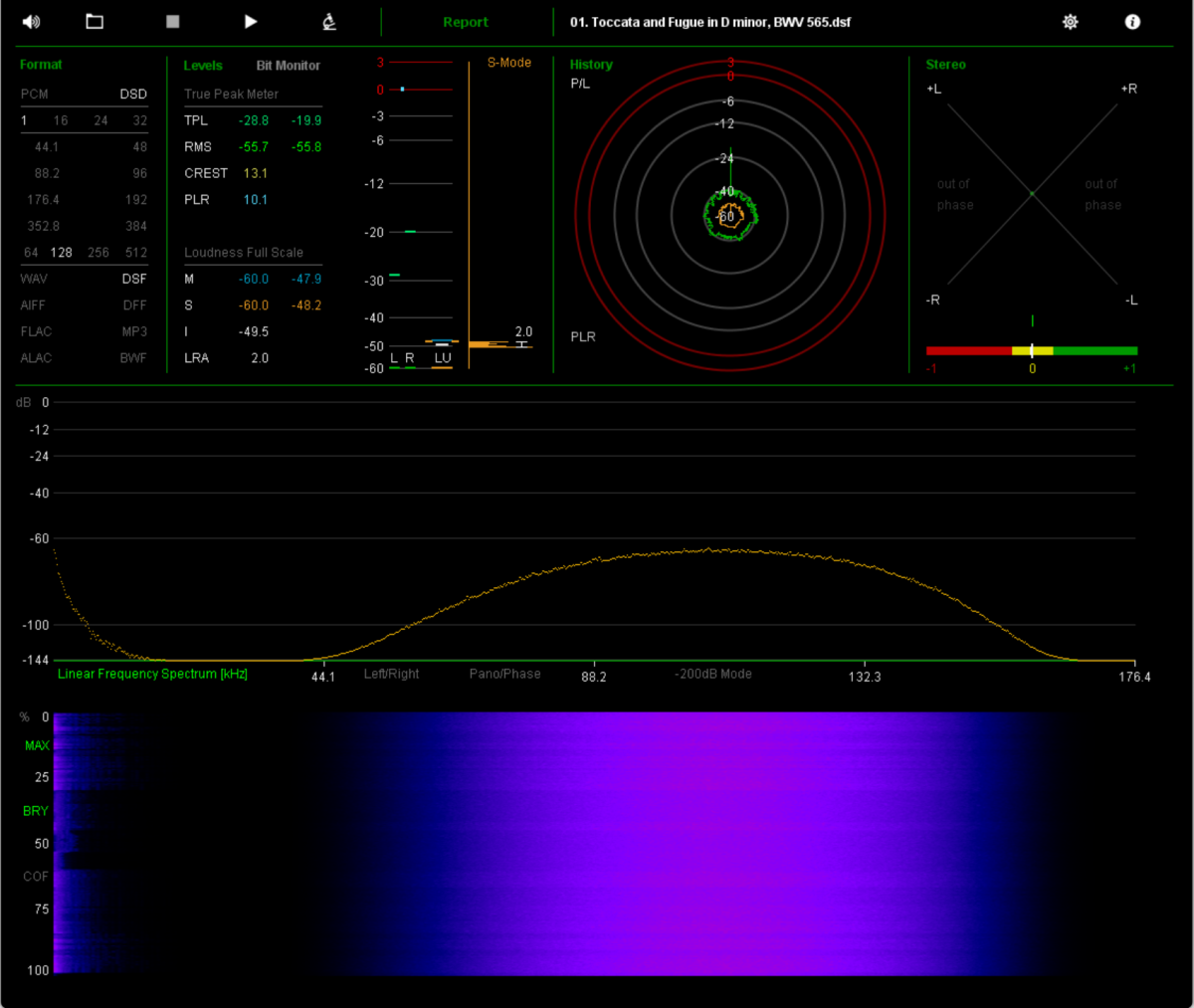The height and width of the screenshot is (1008, 1194).
Task: Select DSD rate 64
Action: (31, 253)
